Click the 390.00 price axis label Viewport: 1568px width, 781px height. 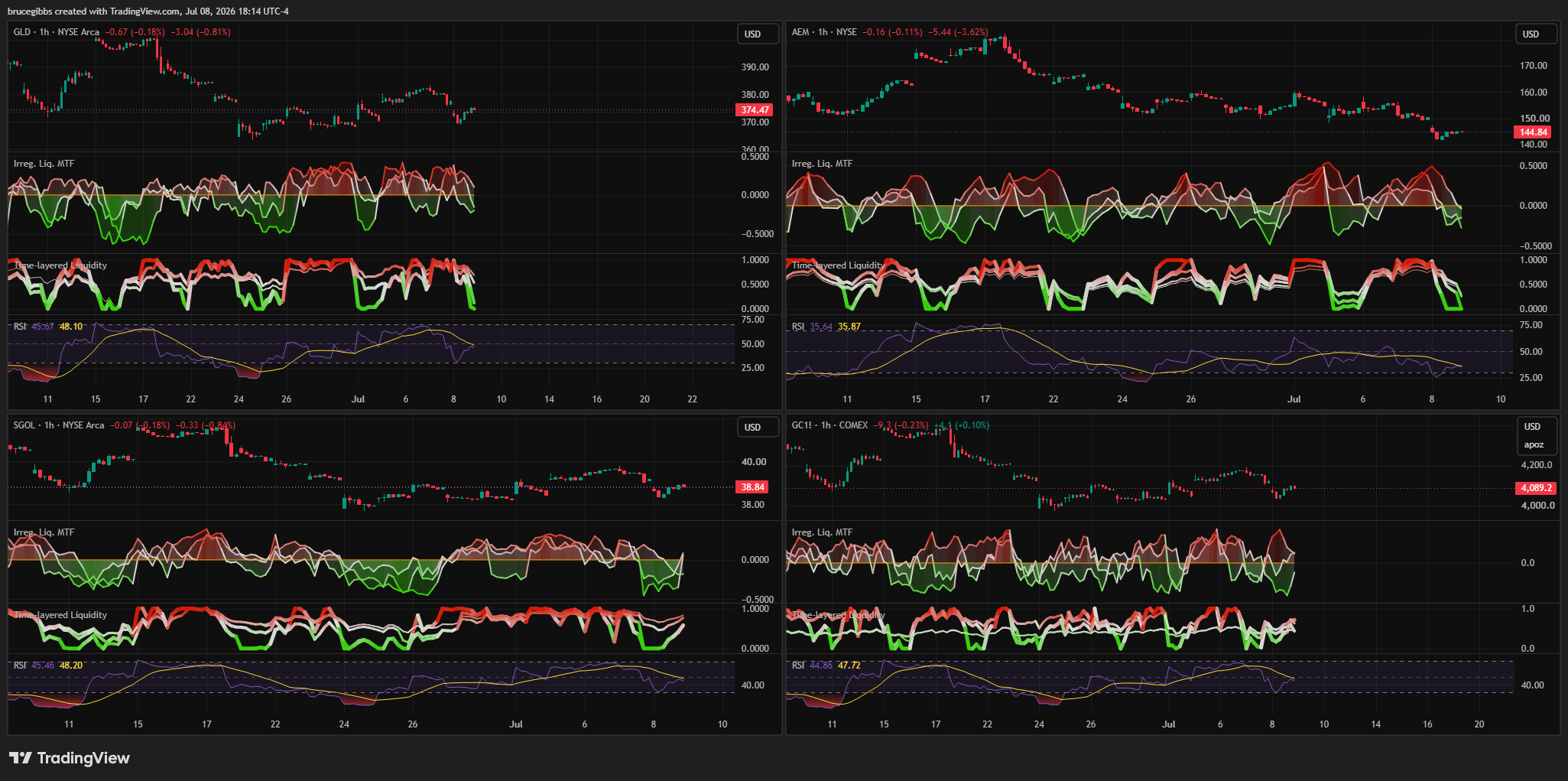(x=755, y=67)
